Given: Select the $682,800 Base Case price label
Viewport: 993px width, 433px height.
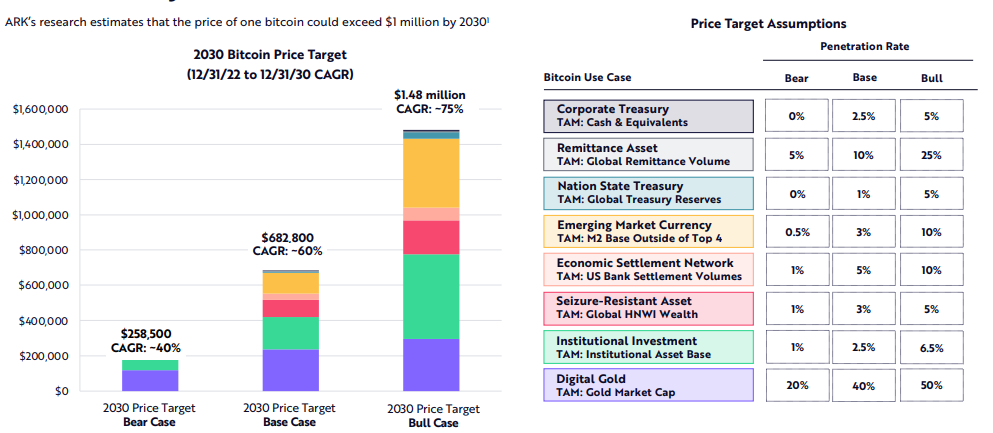Looking at the screenshot, I should click(x=289, y=238).
